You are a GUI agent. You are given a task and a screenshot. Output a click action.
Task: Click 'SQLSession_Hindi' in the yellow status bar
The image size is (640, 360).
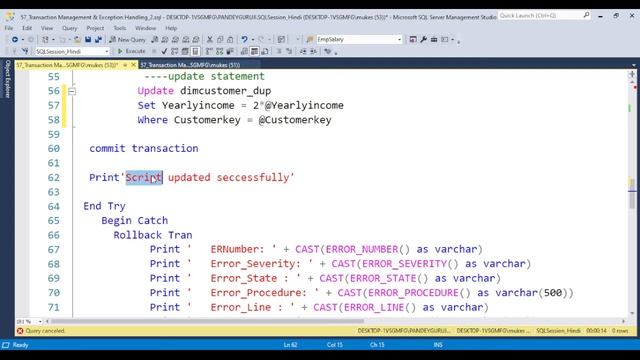(x=558, y=331)
